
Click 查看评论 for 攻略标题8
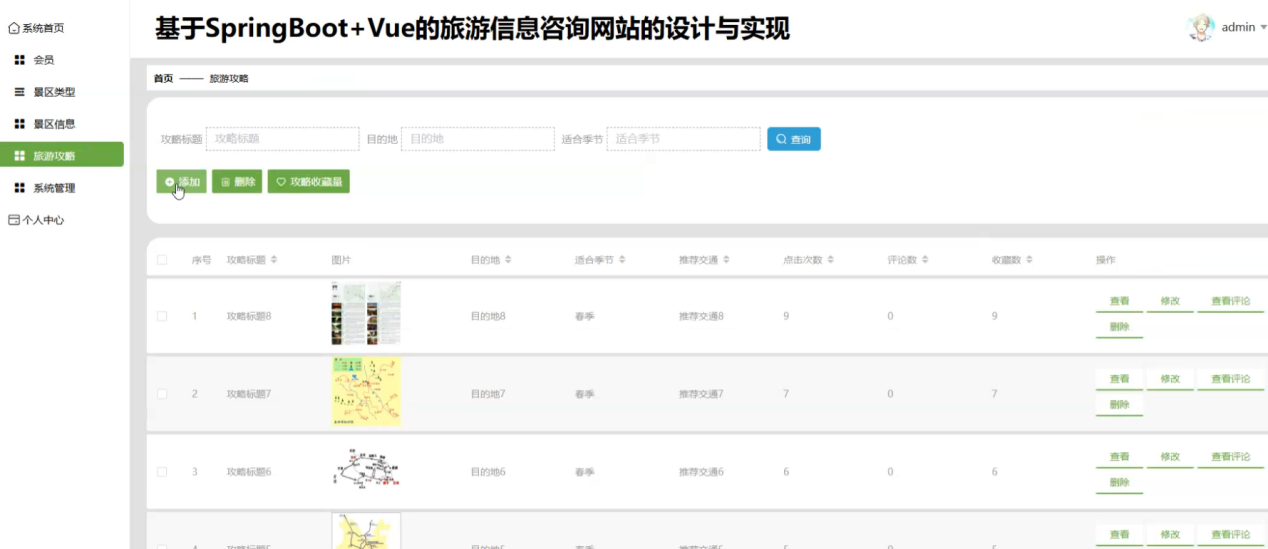[x=1231, y=301]
